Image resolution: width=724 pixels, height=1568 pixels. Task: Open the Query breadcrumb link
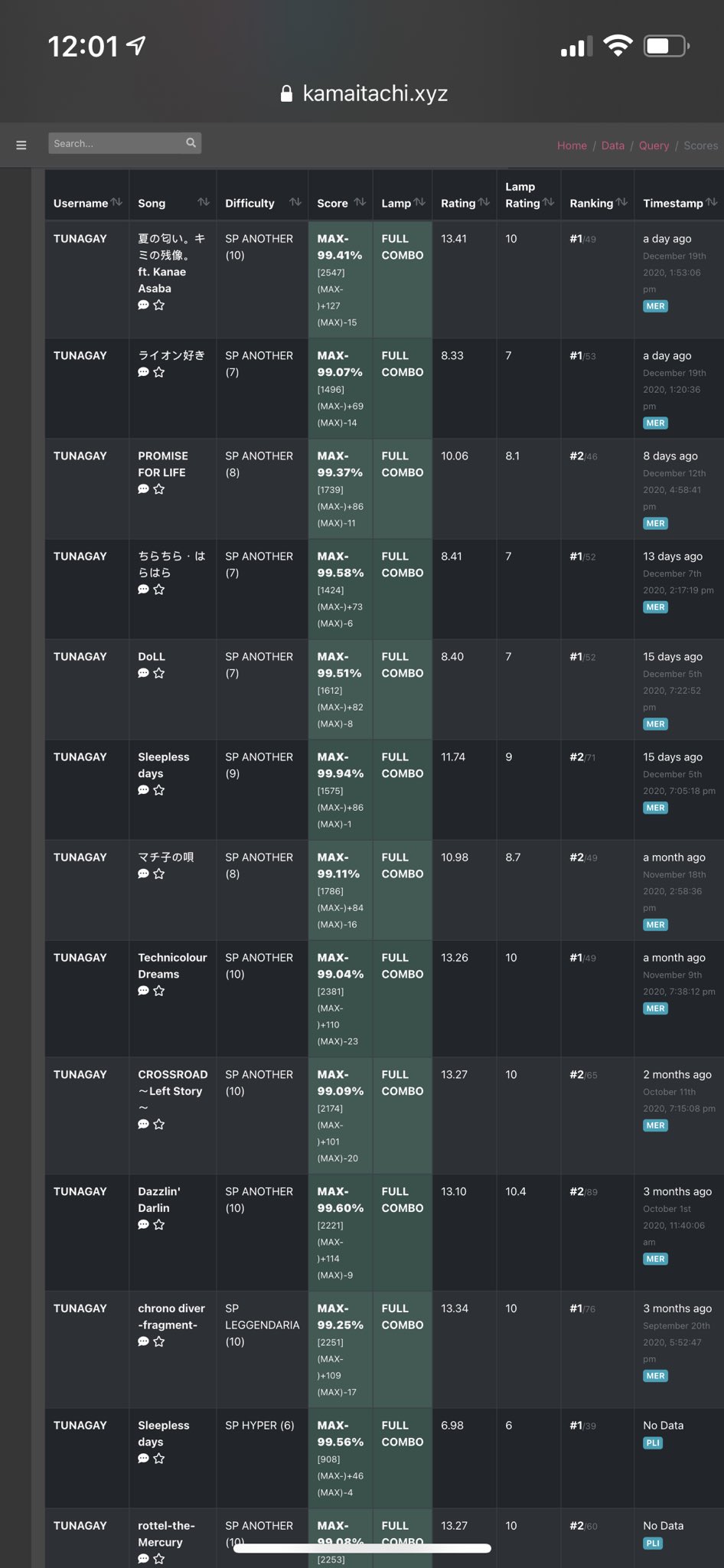click(x=654, y=145)
